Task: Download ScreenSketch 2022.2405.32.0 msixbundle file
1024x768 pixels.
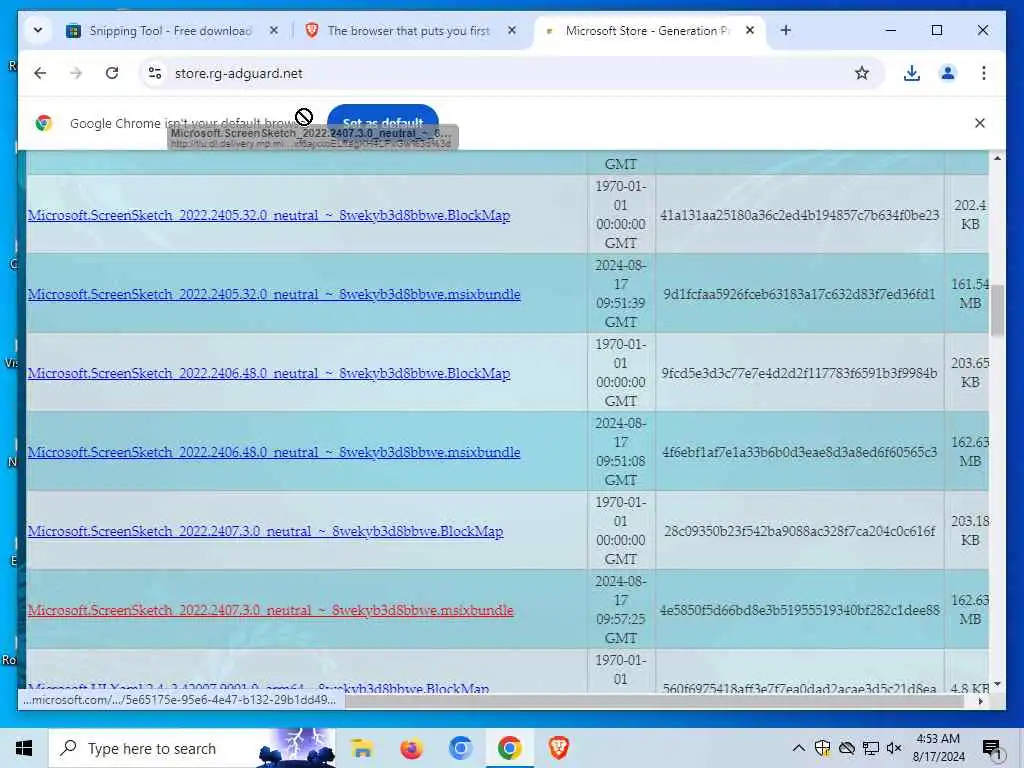Action: point(274,294)
